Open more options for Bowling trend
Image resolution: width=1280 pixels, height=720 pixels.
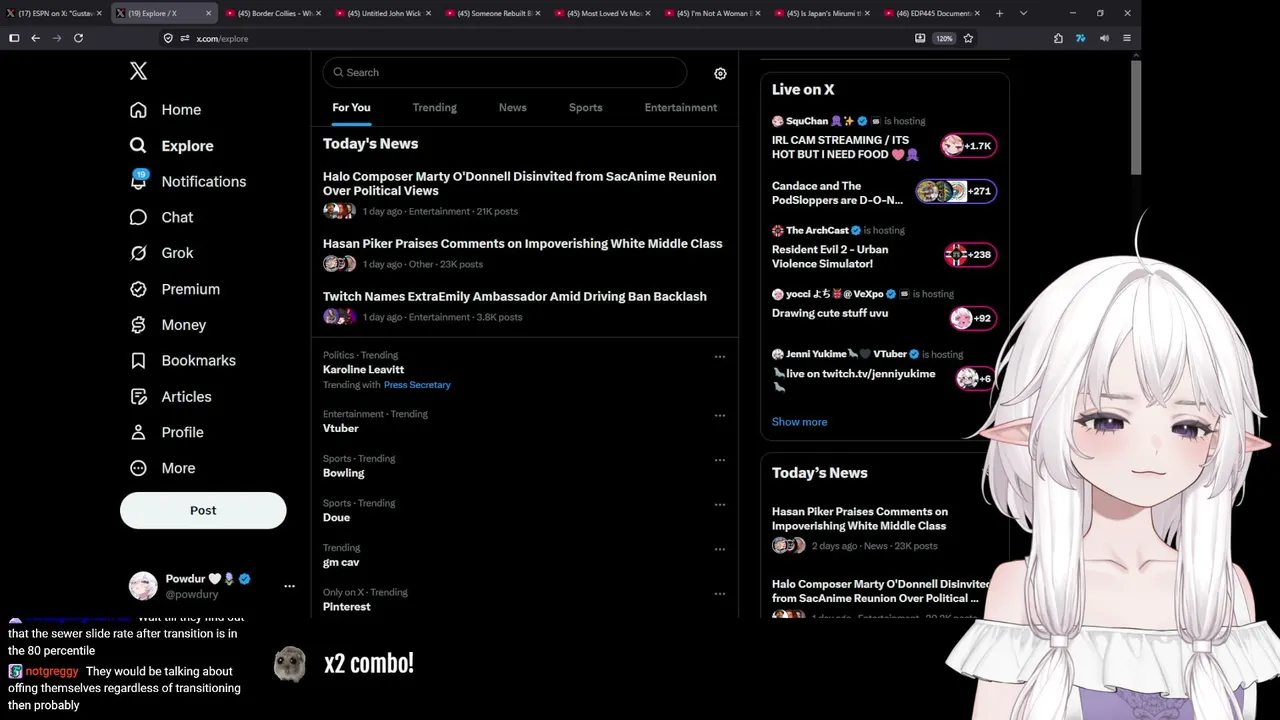(719, 460)
